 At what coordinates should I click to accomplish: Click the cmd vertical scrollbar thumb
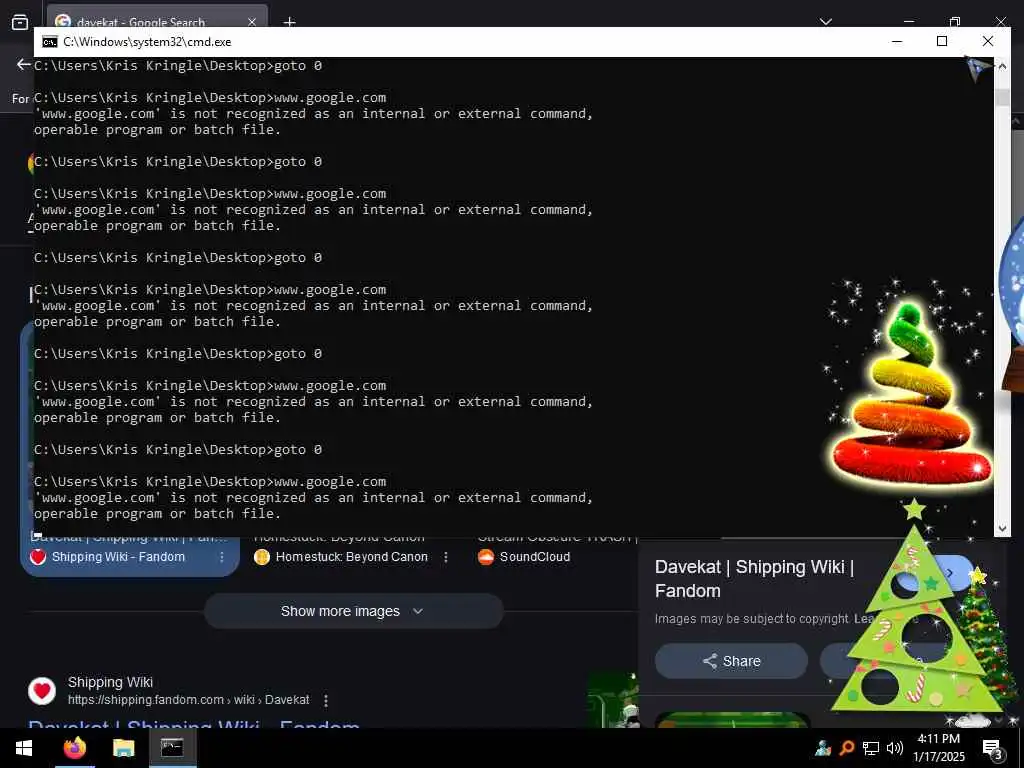[1002, 97]
